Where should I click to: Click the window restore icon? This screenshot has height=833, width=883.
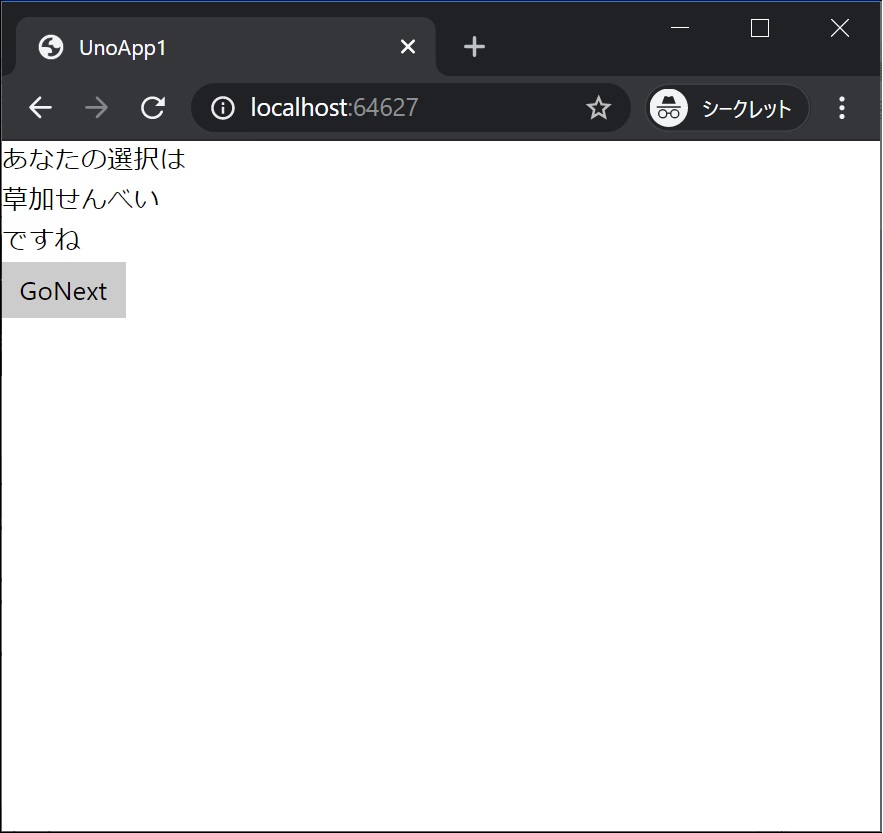[759, 28]
